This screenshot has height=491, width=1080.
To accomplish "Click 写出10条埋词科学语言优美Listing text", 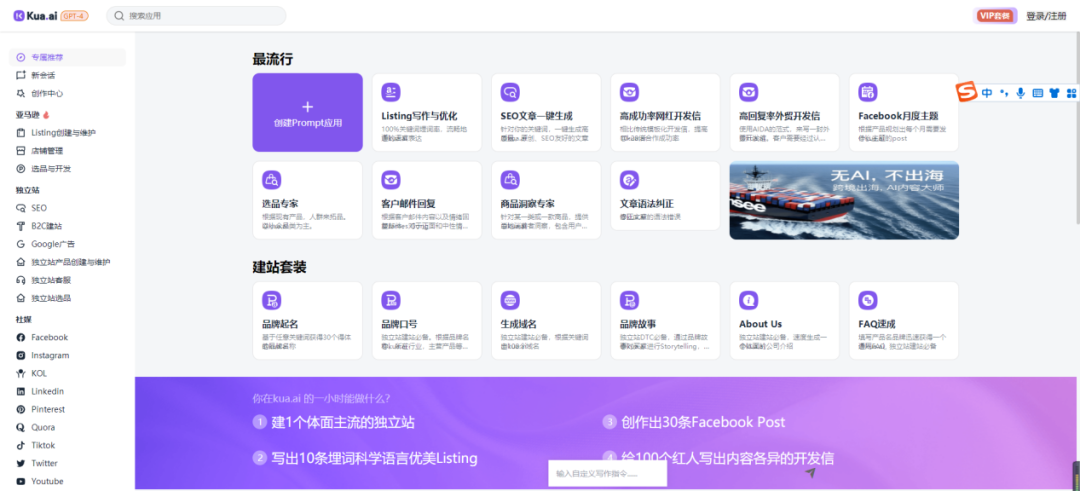I will tap(374, 458).
